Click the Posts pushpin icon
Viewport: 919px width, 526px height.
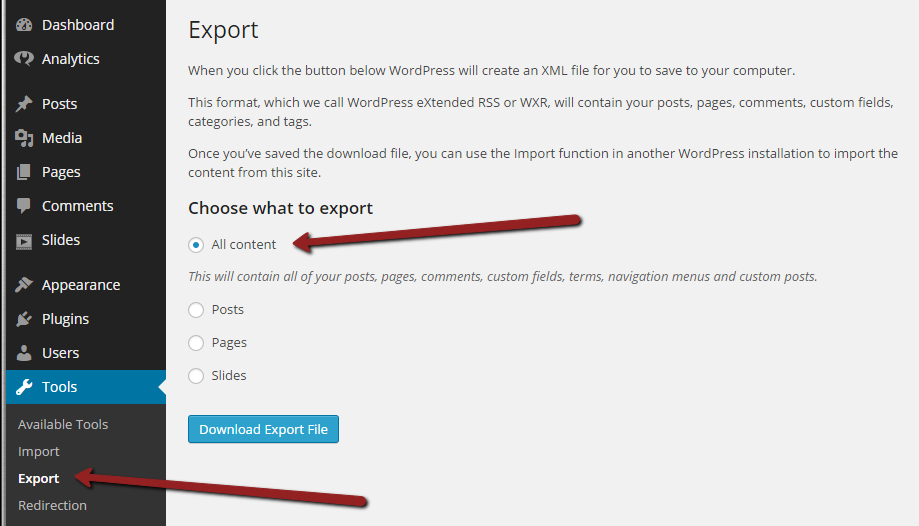(x=24, y=104)
